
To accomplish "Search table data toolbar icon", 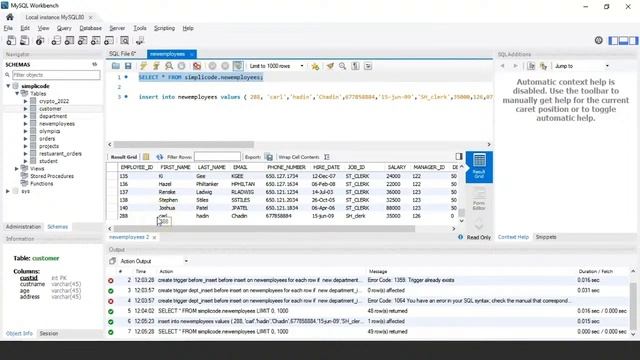I will 124,40.
